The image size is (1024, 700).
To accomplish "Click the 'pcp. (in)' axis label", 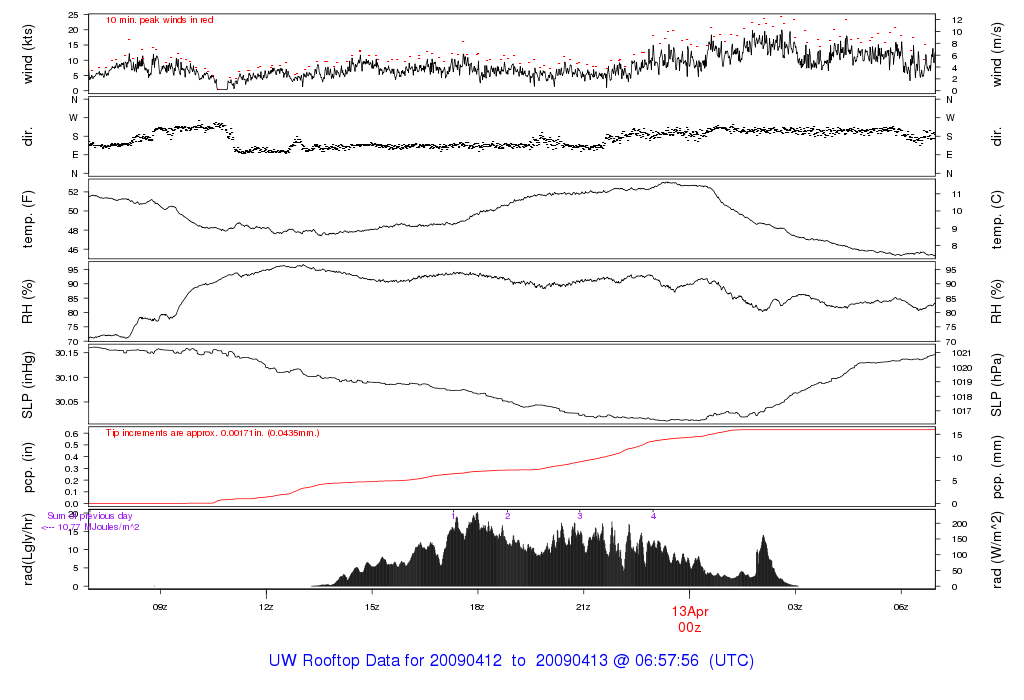I will pos(27,468).
